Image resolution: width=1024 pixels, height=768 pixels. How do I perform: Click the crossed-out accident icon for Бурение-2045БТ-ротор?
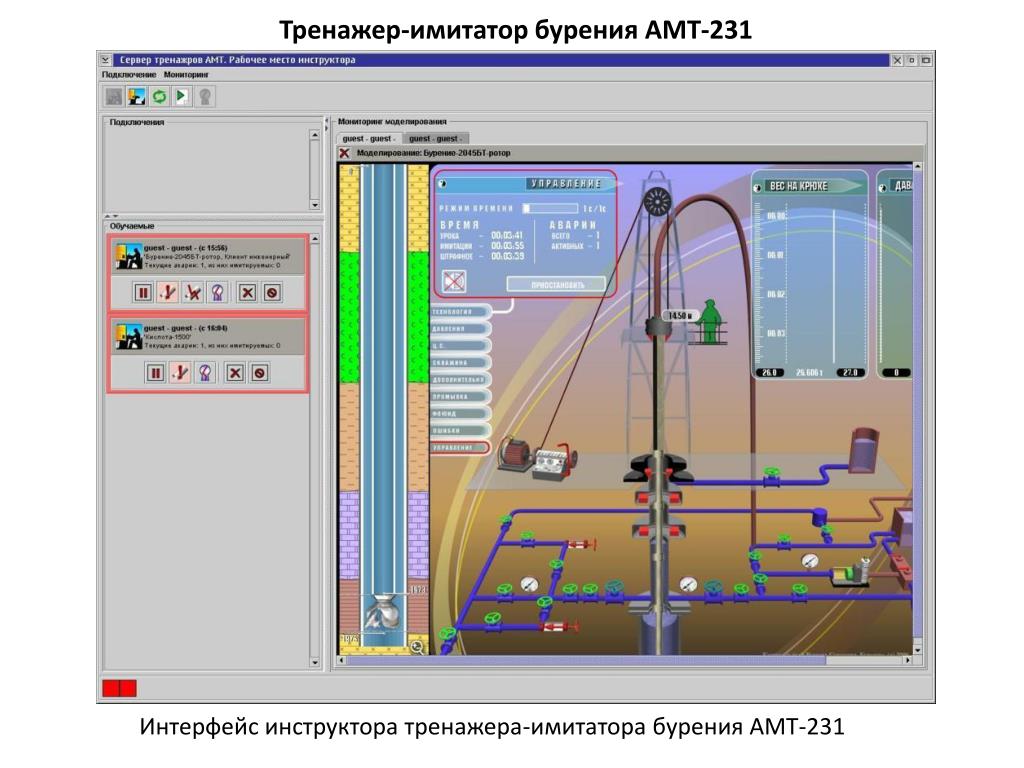coord(193,292)
